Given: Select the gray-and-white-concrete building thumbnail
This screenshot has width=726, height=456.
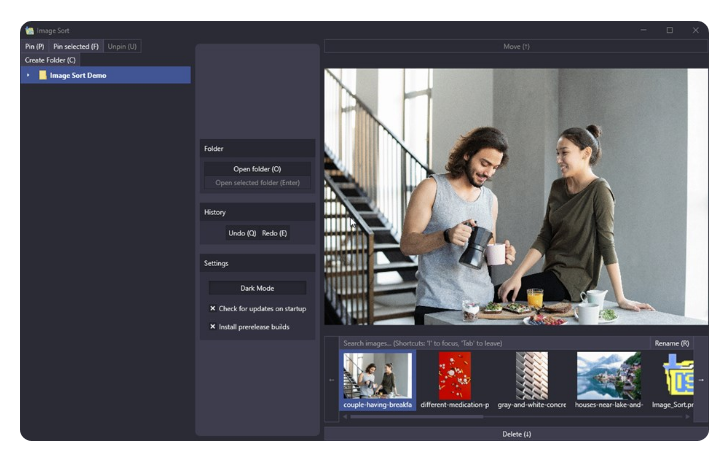Looking at the screenshot, I should [531, 377].
